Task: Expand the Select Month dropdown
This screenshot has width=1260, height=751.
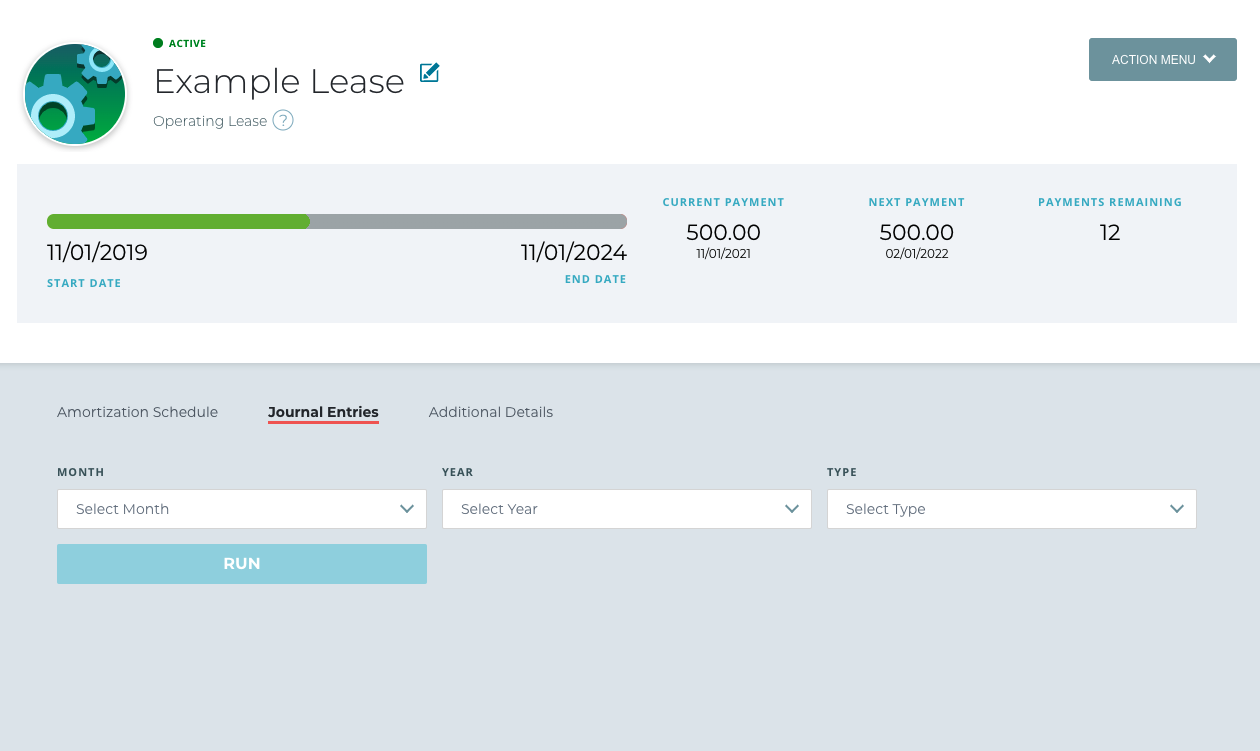Action: (241, 509)
